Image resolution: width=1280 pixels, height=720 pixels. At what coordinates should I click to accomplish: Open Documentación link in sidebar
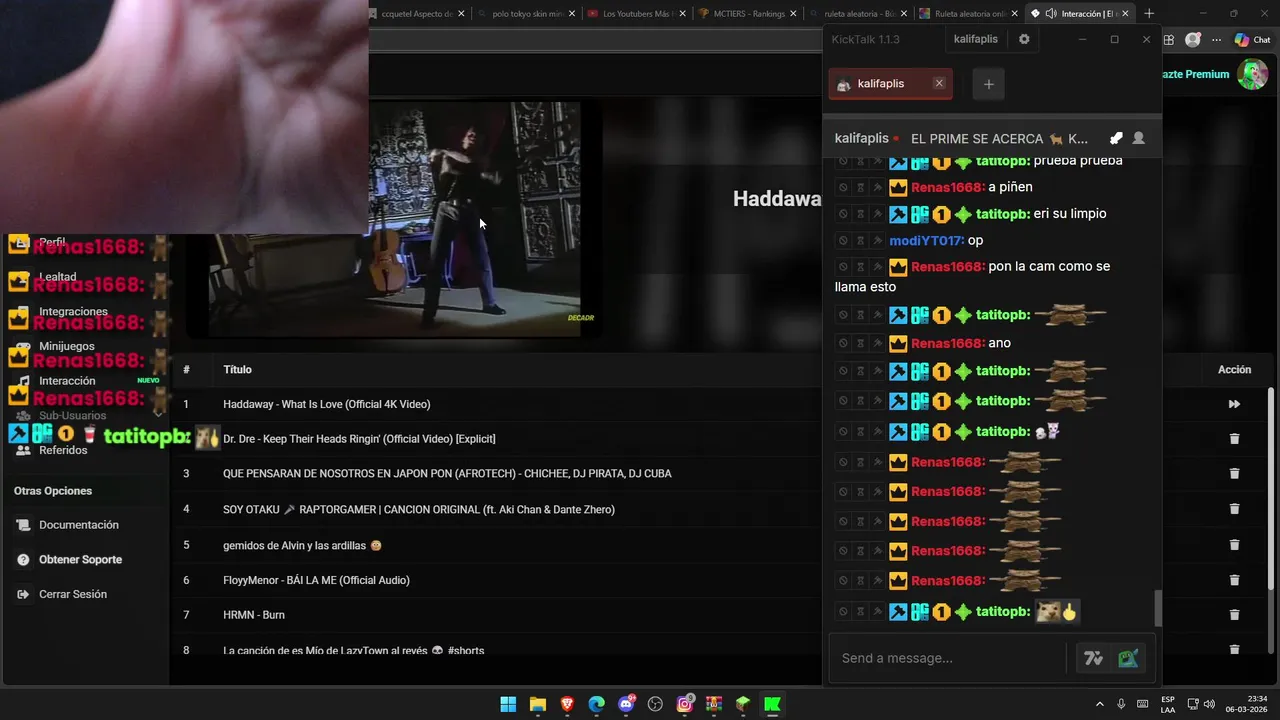[x=78, y=525]
